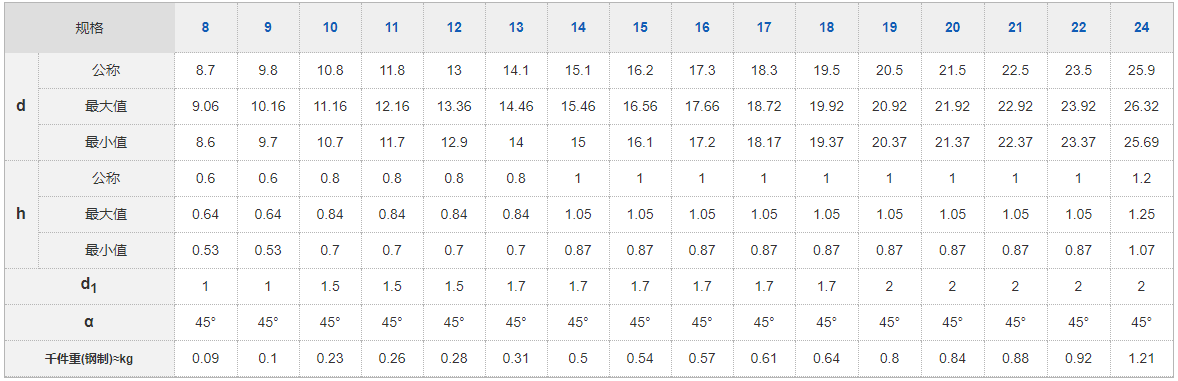The width and height of the screenshot is (1178, 381).
Task: Open the size 22 specification link
Action: (x=1078, y=28)
